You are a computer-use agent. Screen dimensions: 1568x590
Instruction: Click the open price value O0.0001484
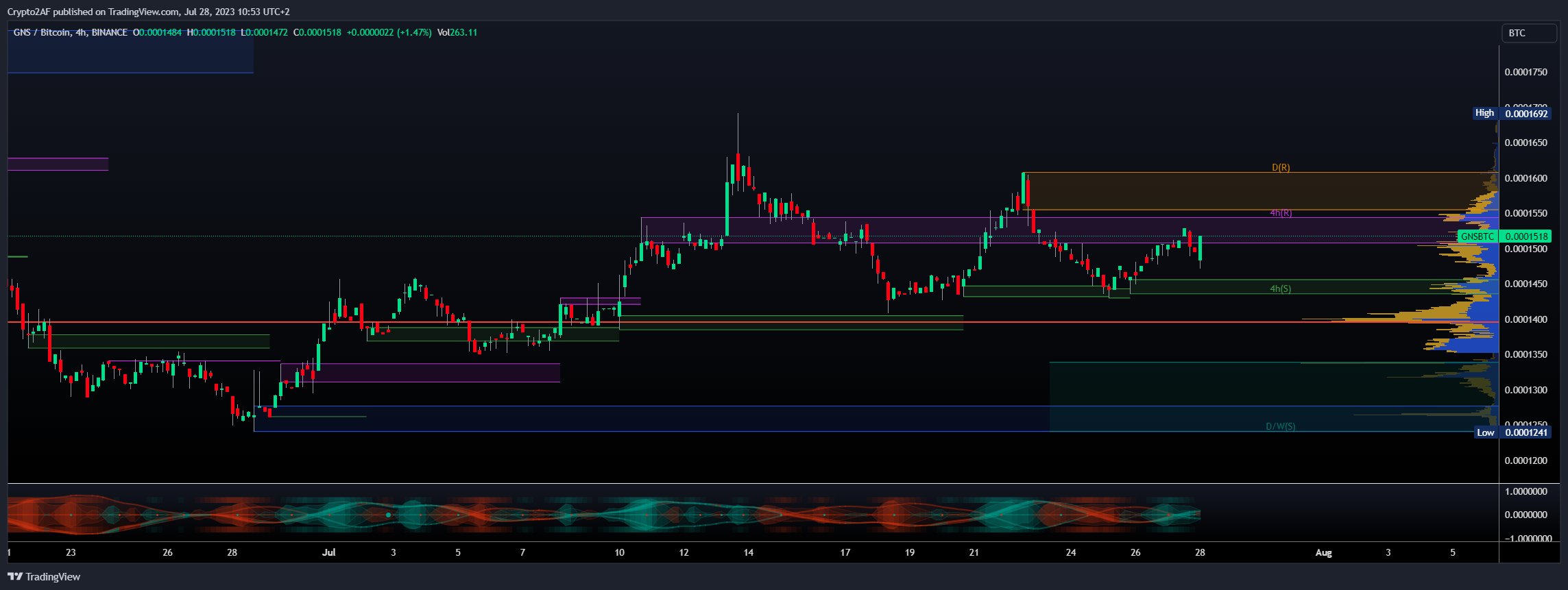[157, 32]
